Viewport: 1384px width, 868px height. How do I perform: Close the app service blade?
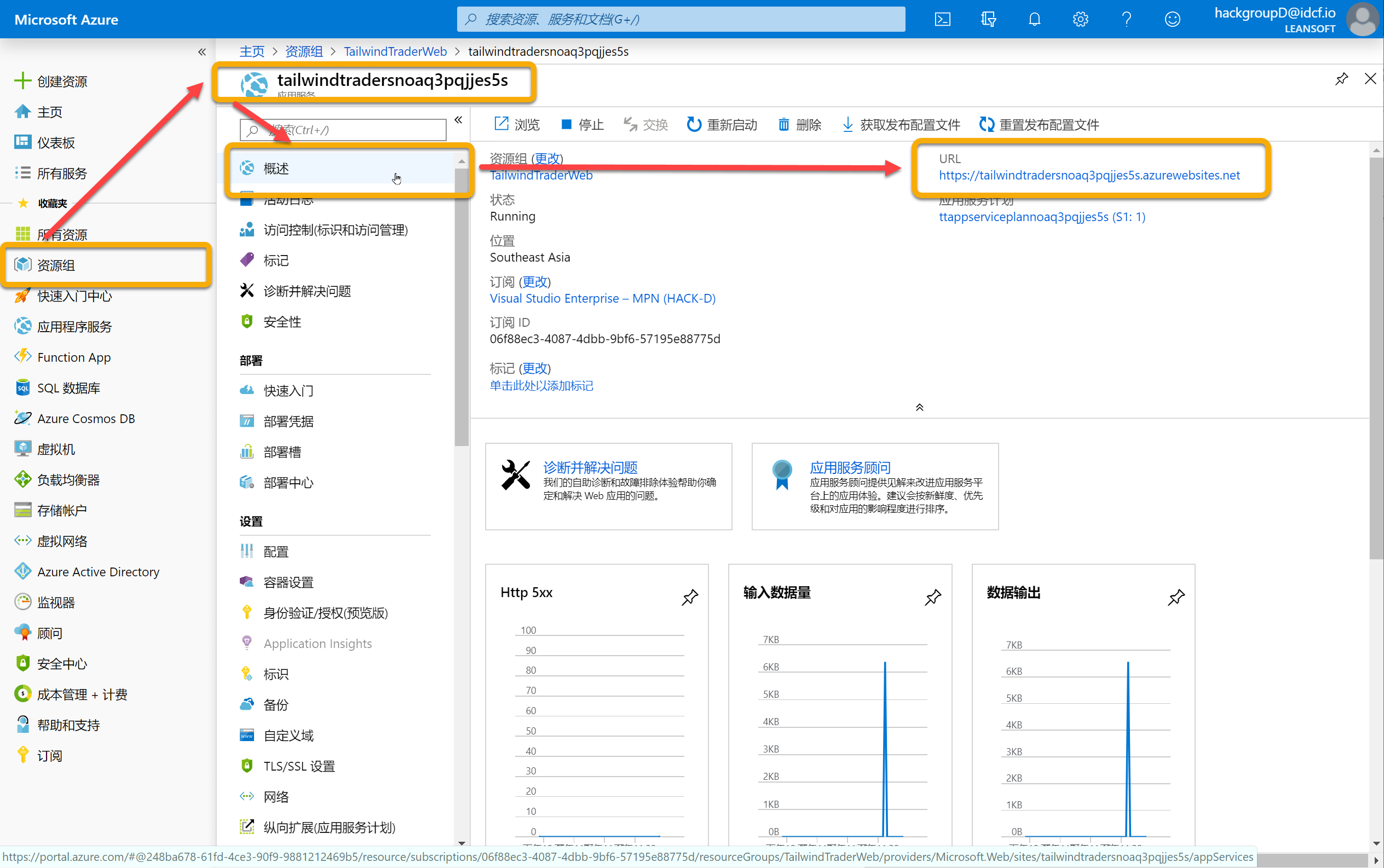tap(1370, 79)
